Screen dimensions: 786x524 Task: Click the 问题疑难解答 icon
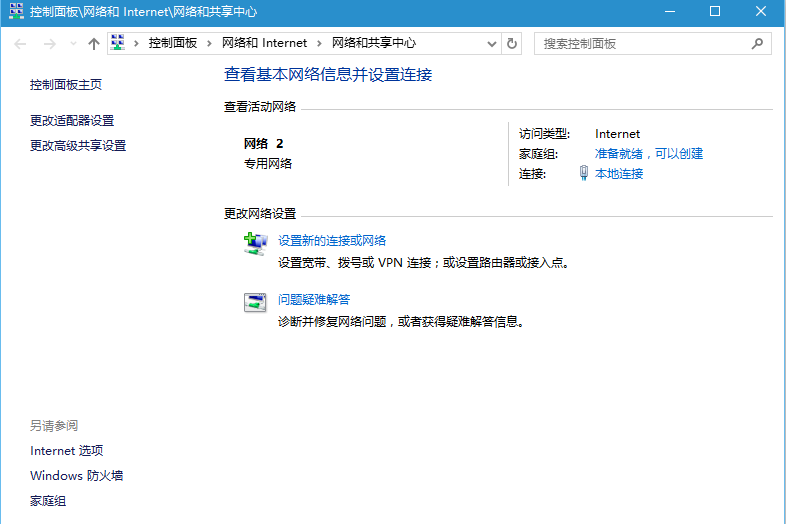(256, 302)
